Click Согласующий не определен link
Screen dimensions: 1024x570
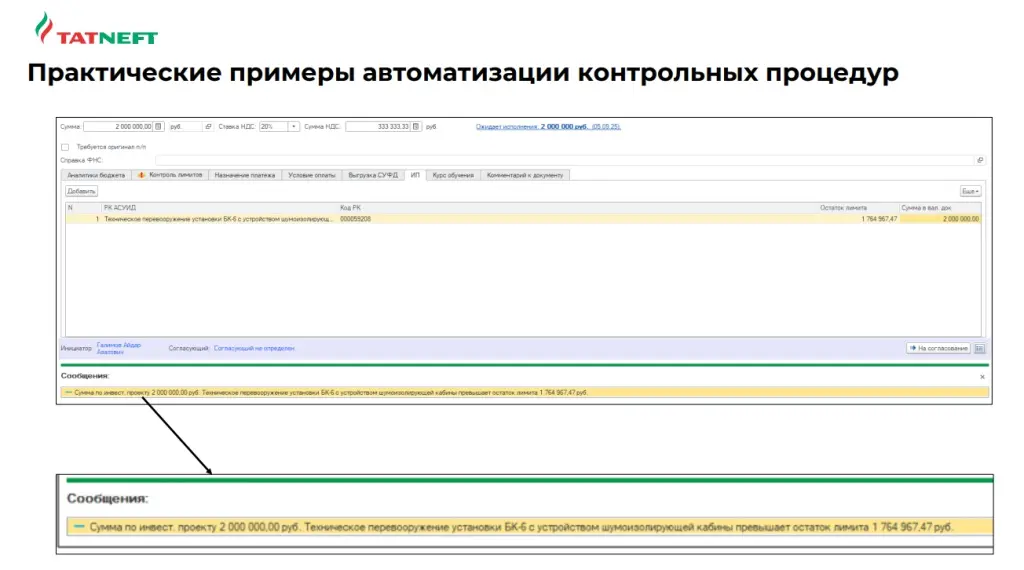[x=254, y=349]
